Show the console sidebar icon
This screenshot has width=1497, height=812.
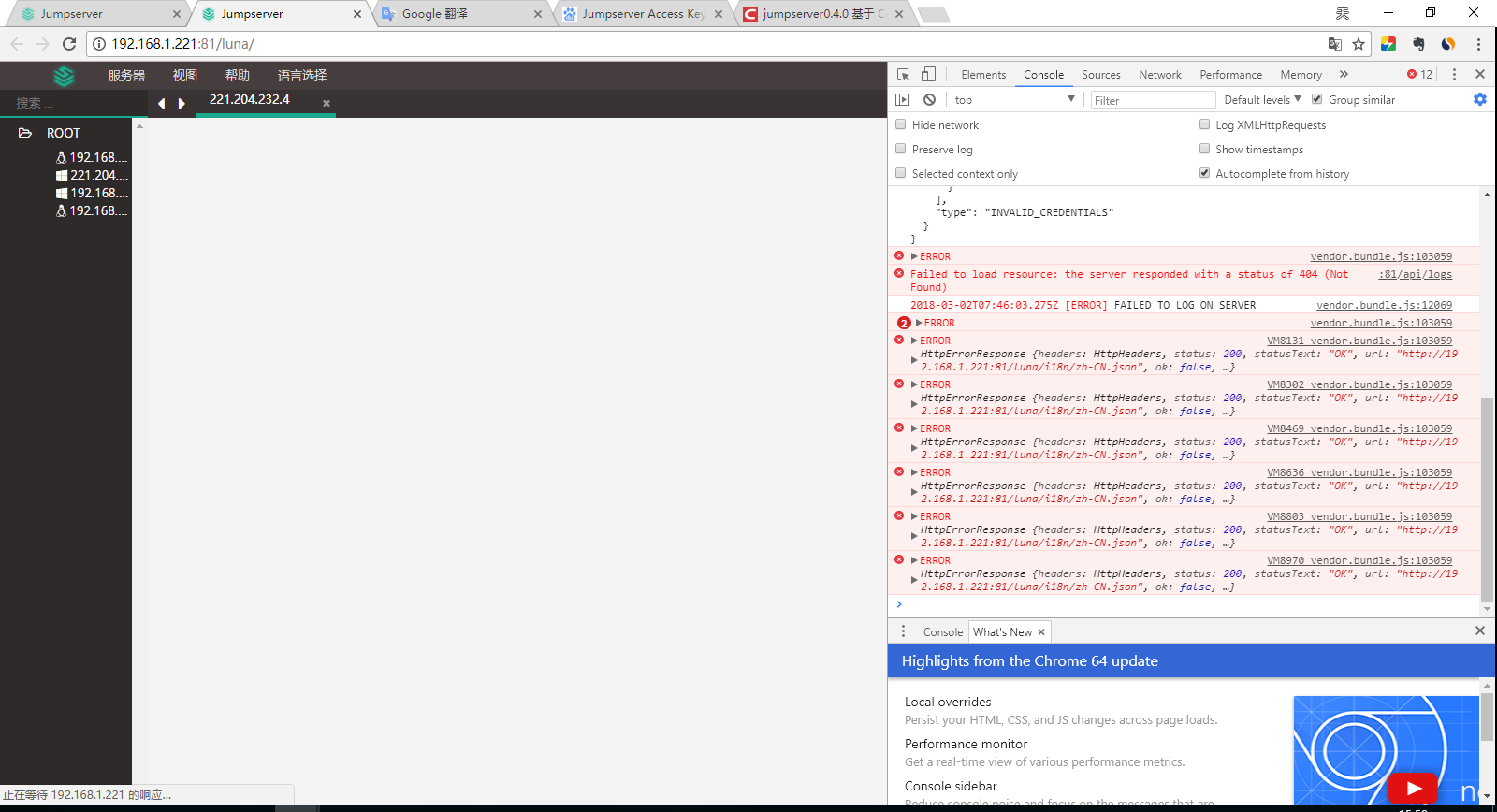tap(903, 99)
